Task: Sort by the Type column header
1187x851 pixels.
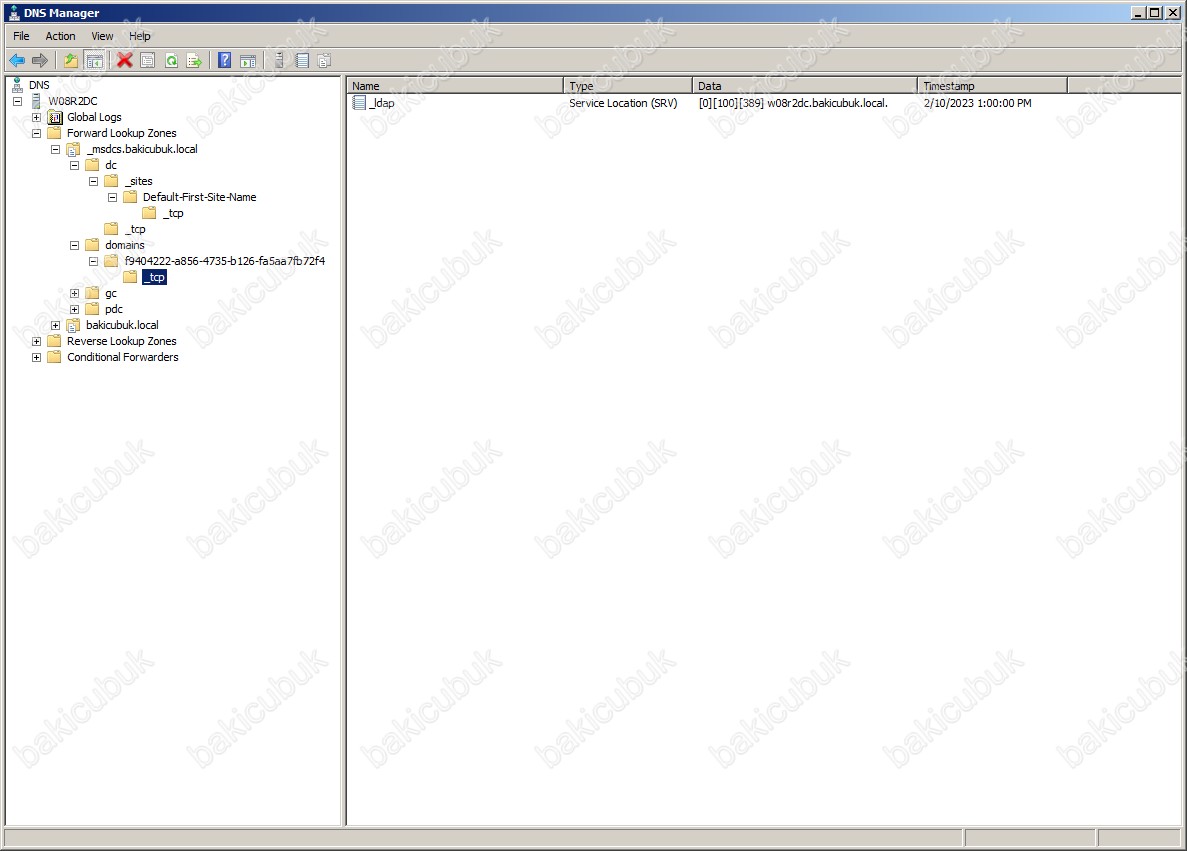Action: (628, 86)
